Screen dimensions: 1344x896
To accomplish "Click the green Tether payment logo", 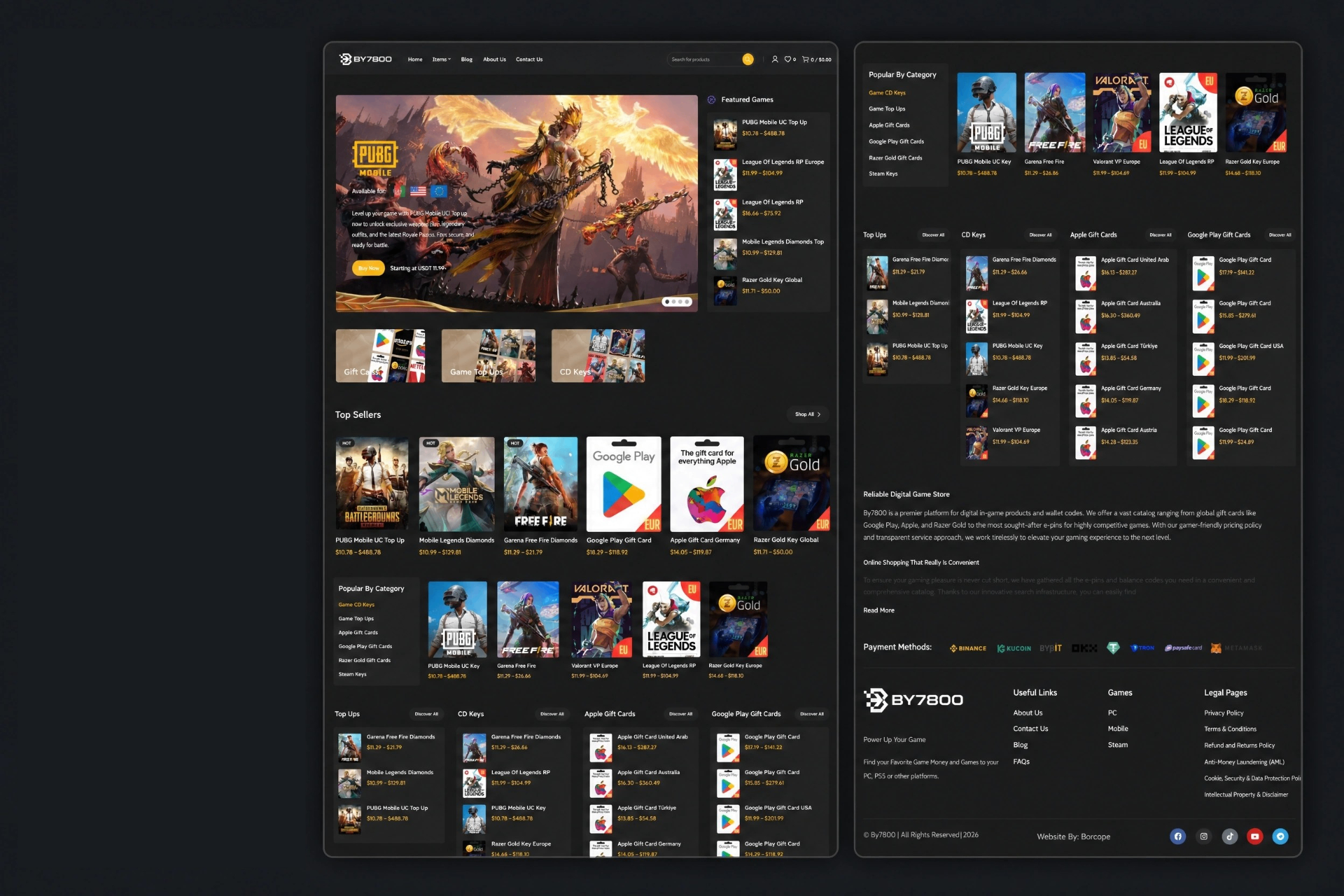I will (x=1113, y=648).
